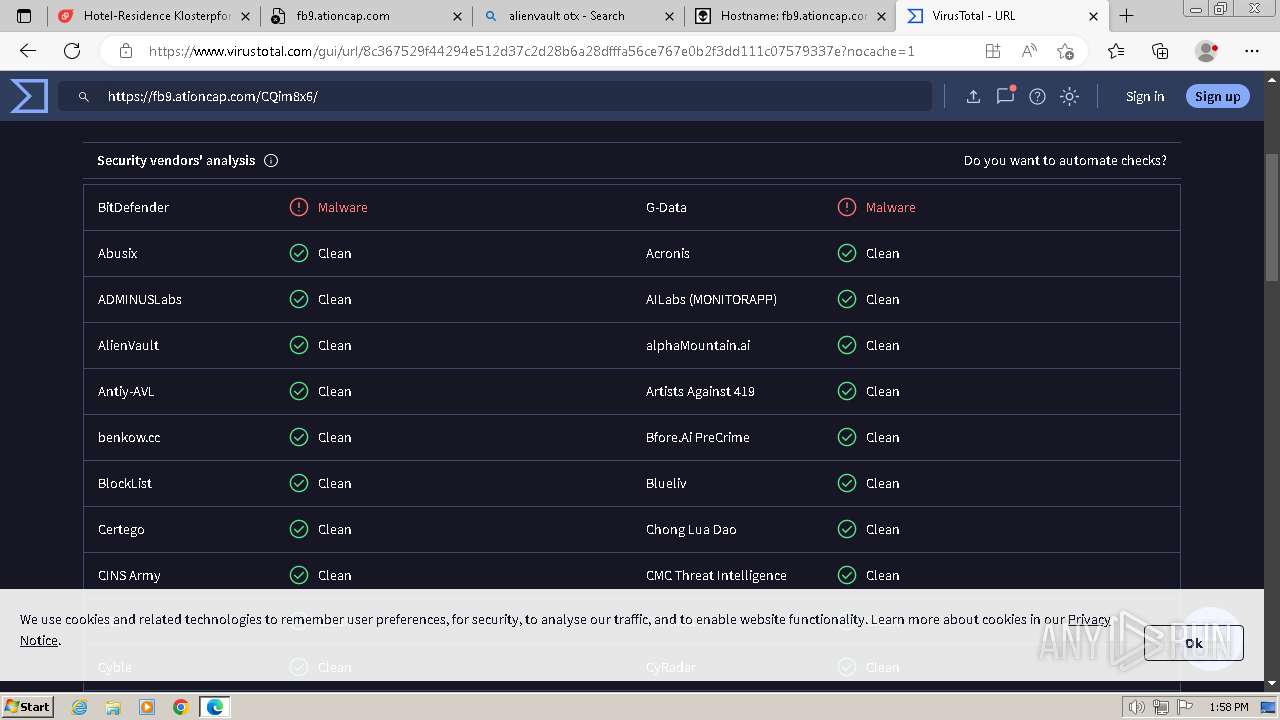Open File Explorer from taskbar

(113, 707)
